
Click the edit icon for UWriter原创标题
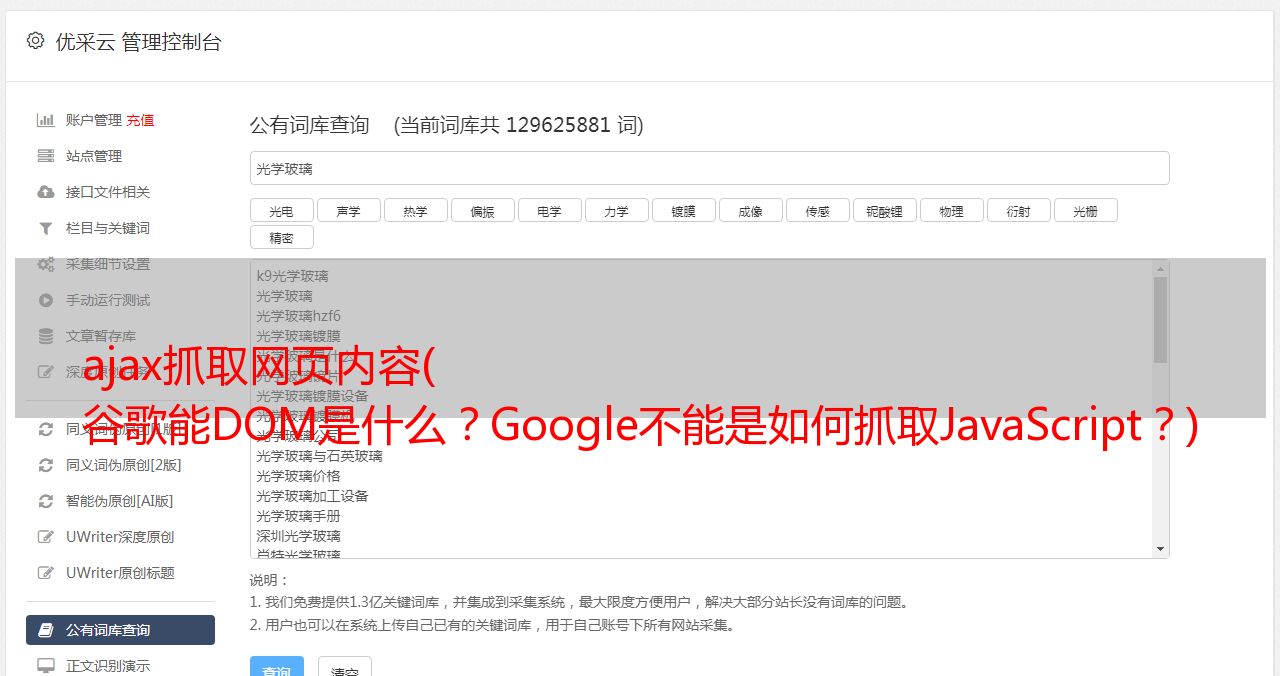[46, 573]
